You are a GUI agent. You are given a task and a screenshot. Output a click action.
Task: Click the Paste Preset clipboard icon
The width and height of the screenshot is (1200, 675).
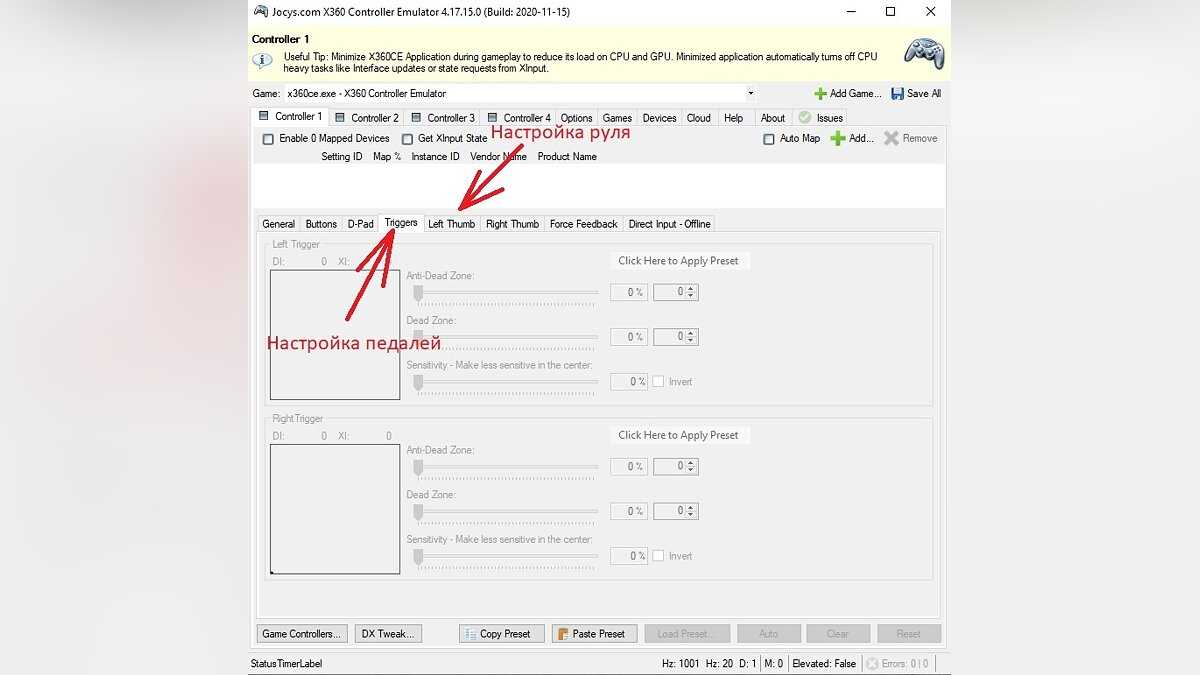[563, 634]
